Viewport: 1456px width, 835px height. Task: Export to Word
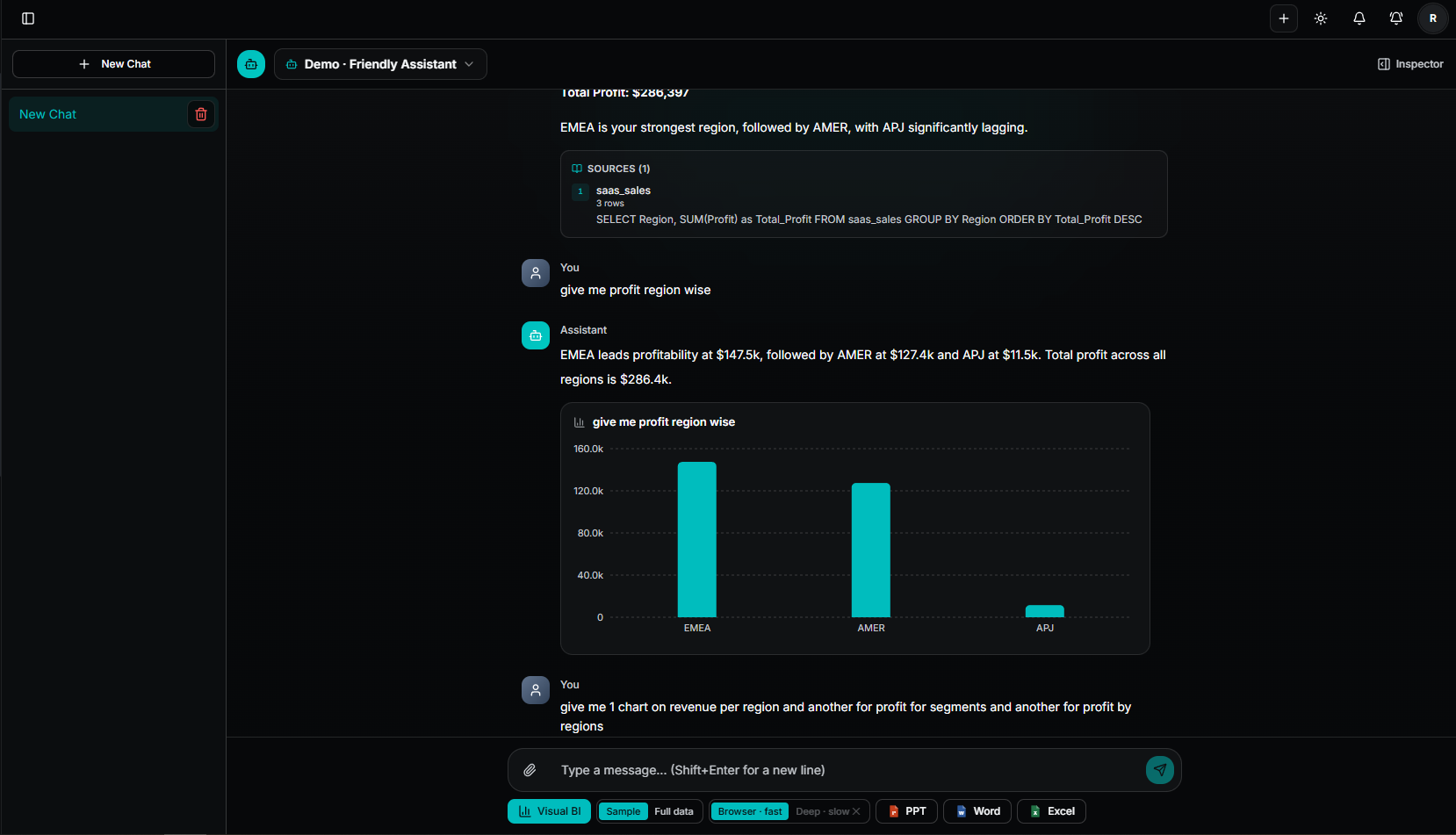tap(978, 811)
